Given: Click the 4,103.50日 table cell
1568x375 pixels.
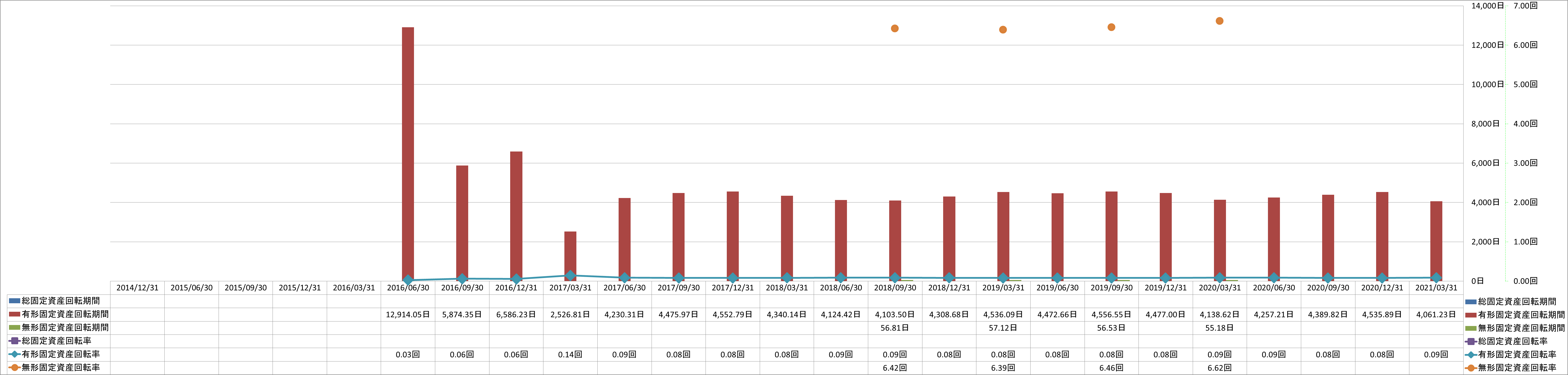Looking at the screenshot, I should tap(895, 315).
